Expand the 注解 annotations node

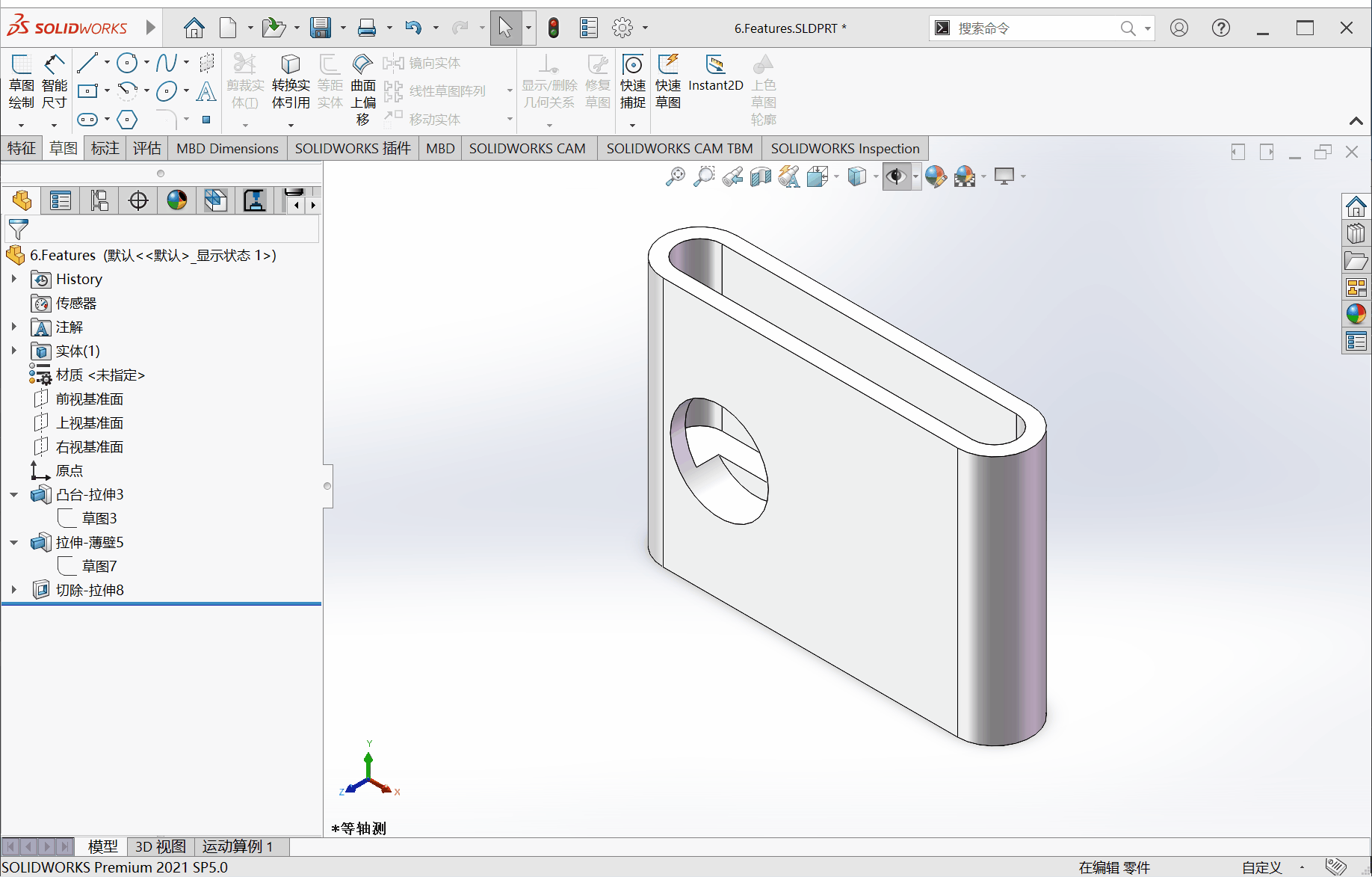[x=13, y=327]
